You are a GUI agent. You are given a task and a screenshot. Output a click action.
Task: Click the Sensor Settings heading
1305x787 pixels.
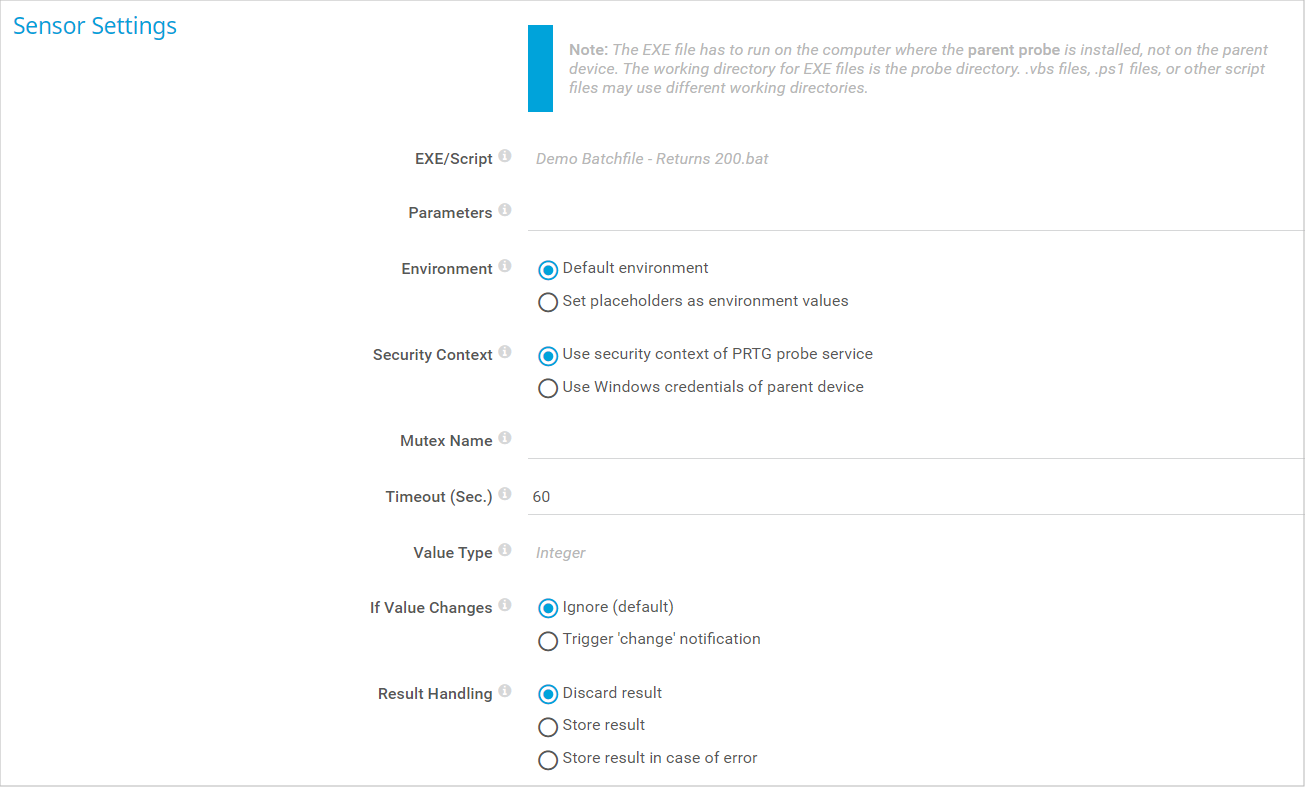pos(95,26)
